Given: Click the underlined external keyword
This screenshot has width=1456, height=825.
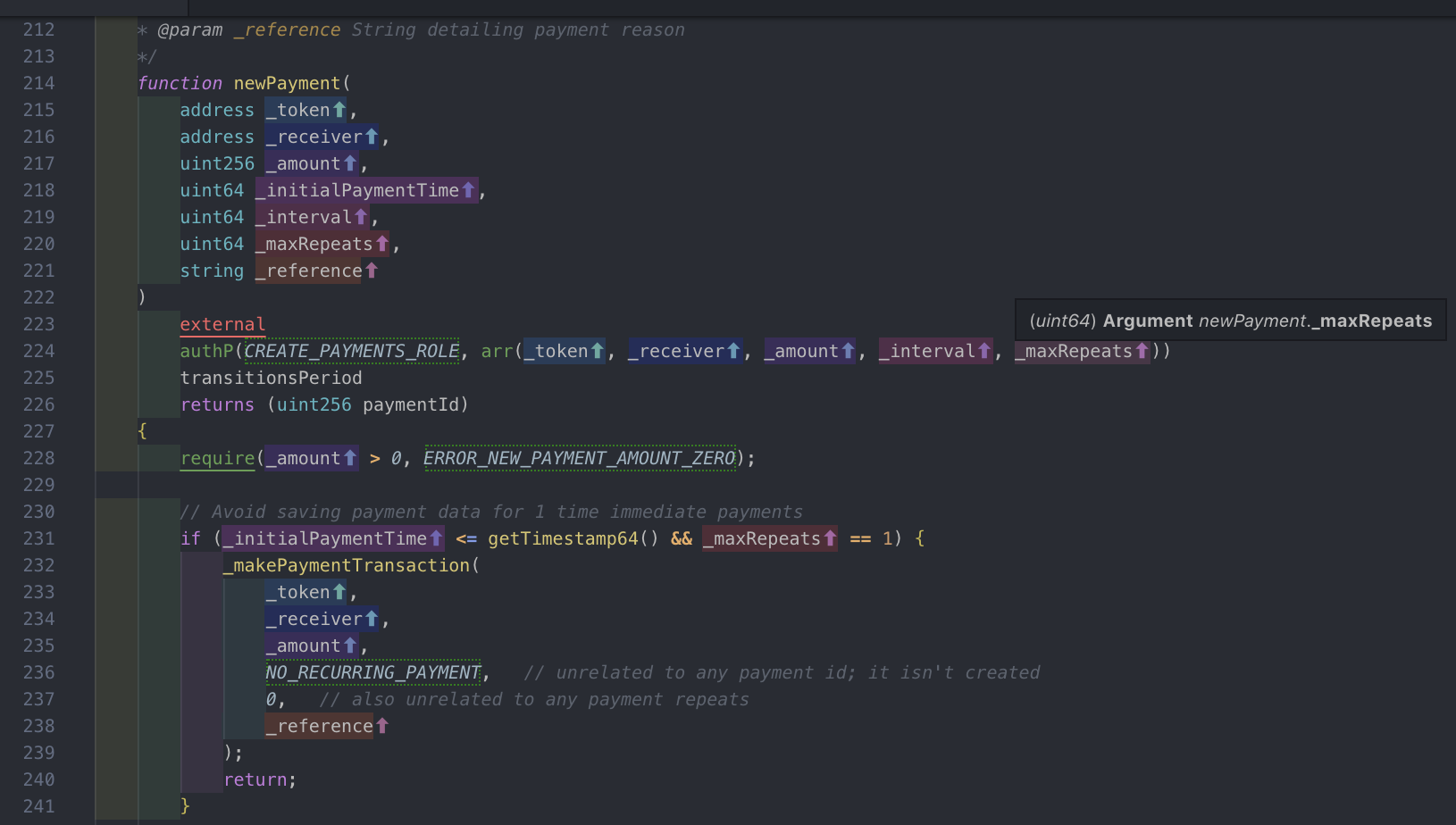Looking at the screenshot, I should (222, 324).
